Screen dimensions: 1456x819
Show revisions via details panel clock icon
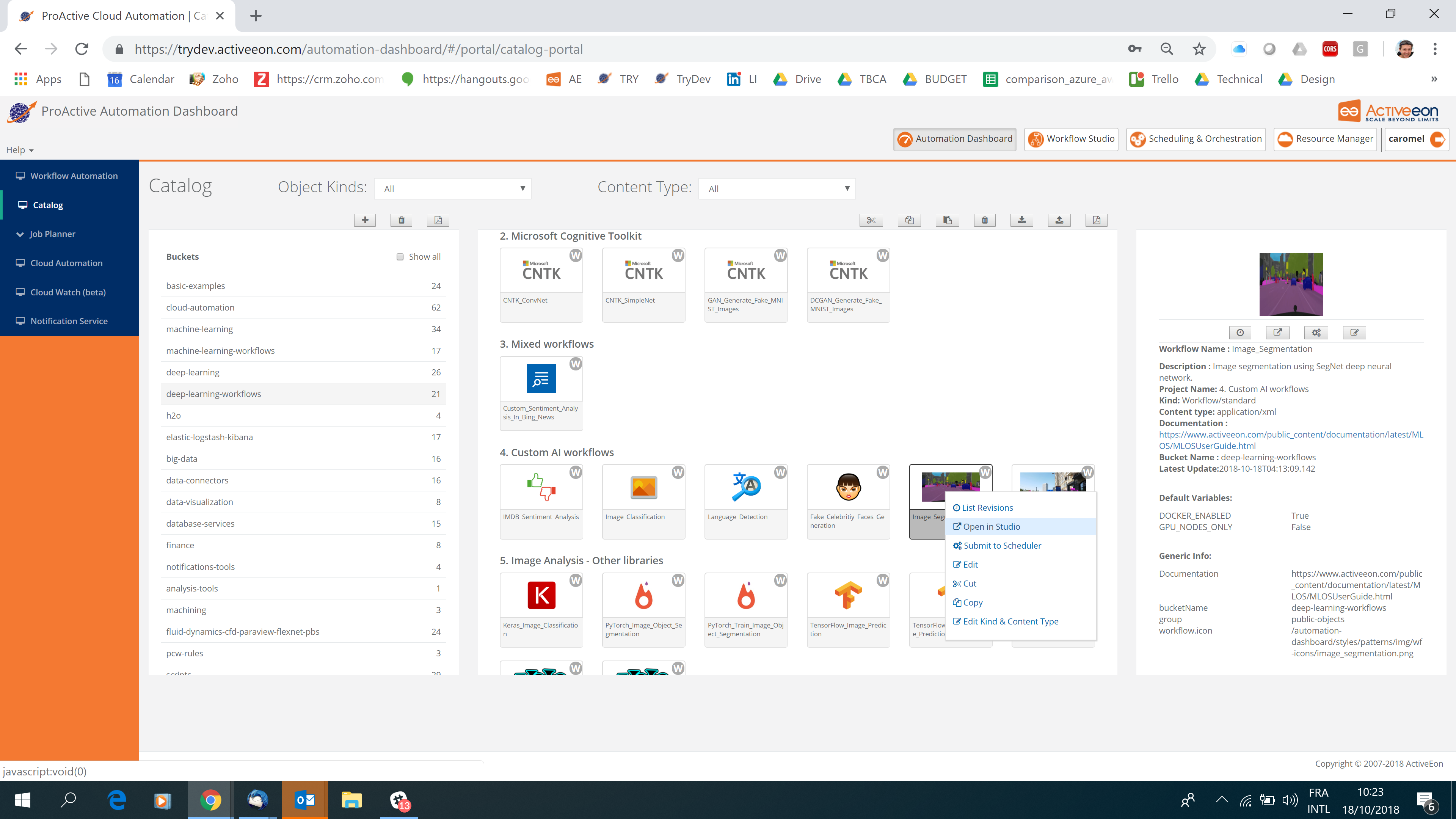pos(1240,333)
